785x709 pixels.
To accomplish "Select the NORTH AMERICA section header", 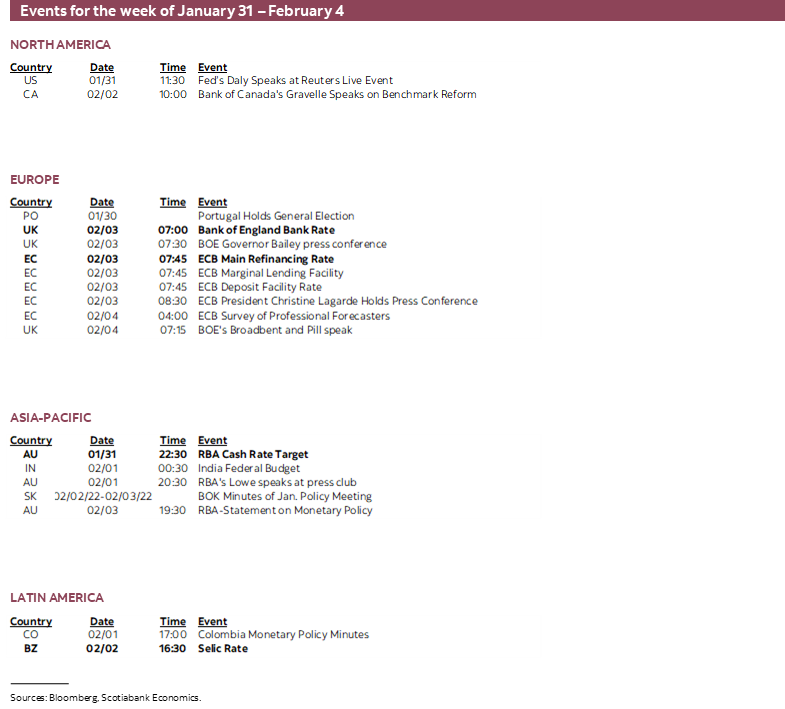I will 61,45.
